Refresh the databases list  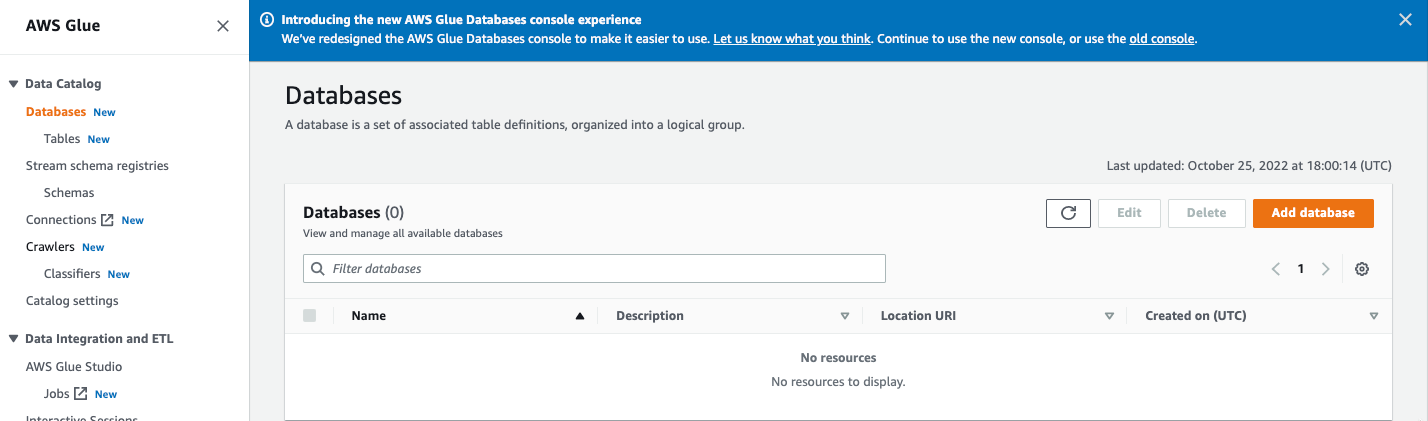point(1068,213)
